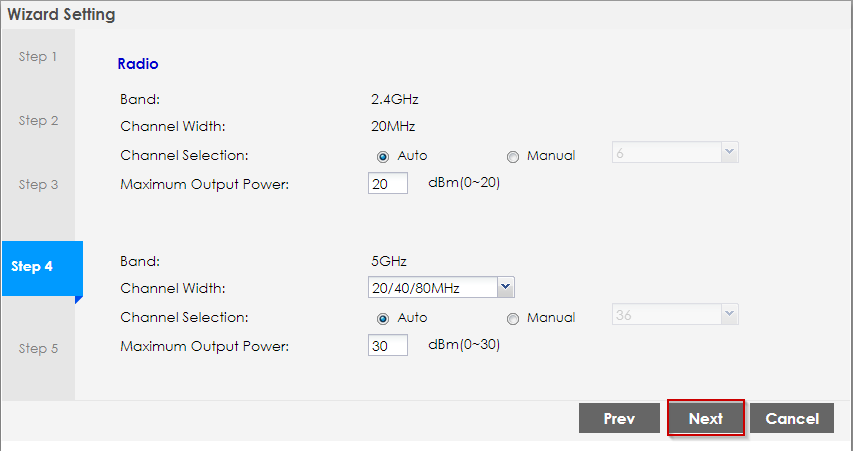This screenshot has width=853, height=451.
Task: Click the 5GHz channel width dropdown arrow
Action: click(505, 288)
